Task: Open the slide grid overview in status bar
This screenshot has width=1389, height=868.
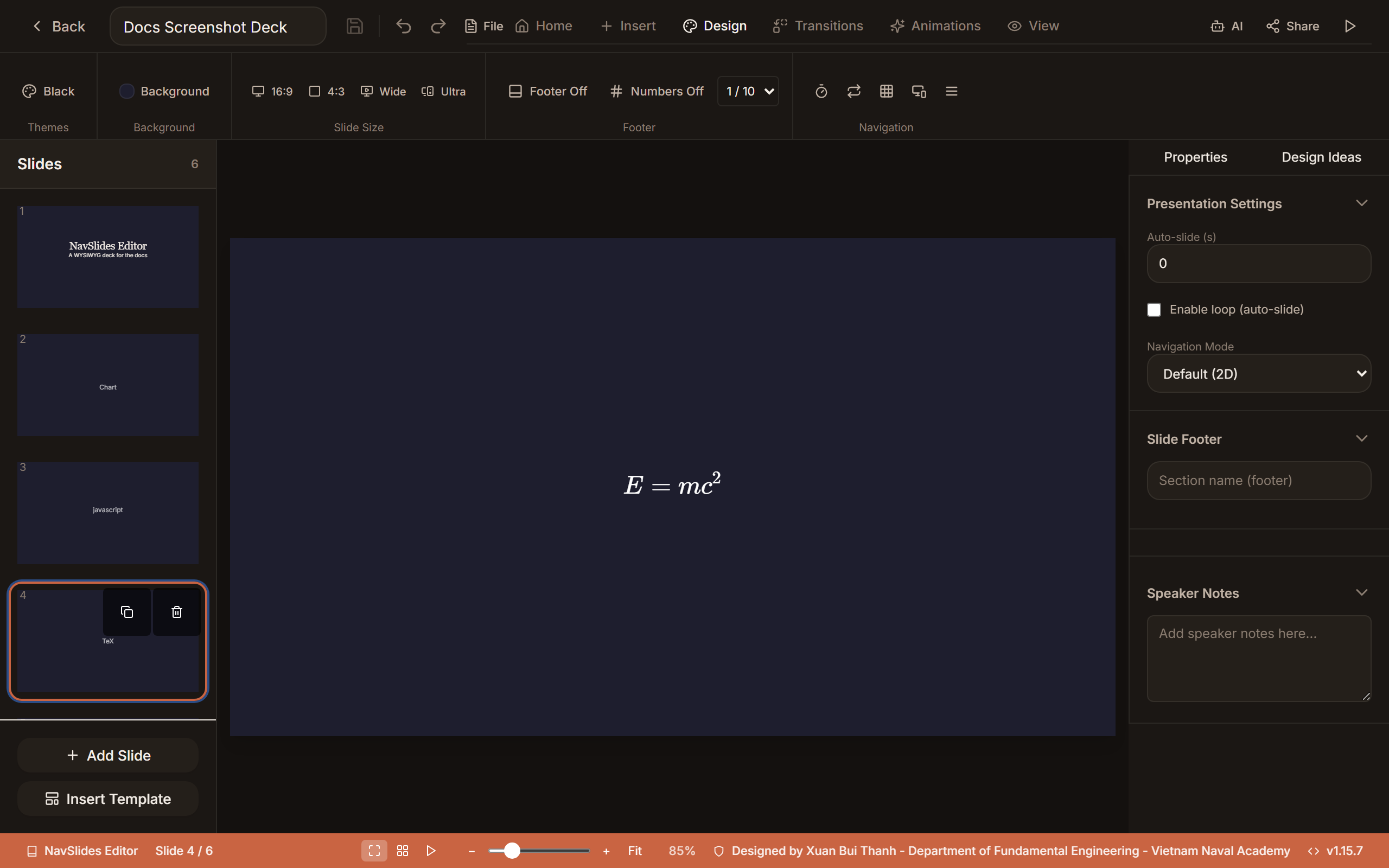Action: [x=403, y=851]
